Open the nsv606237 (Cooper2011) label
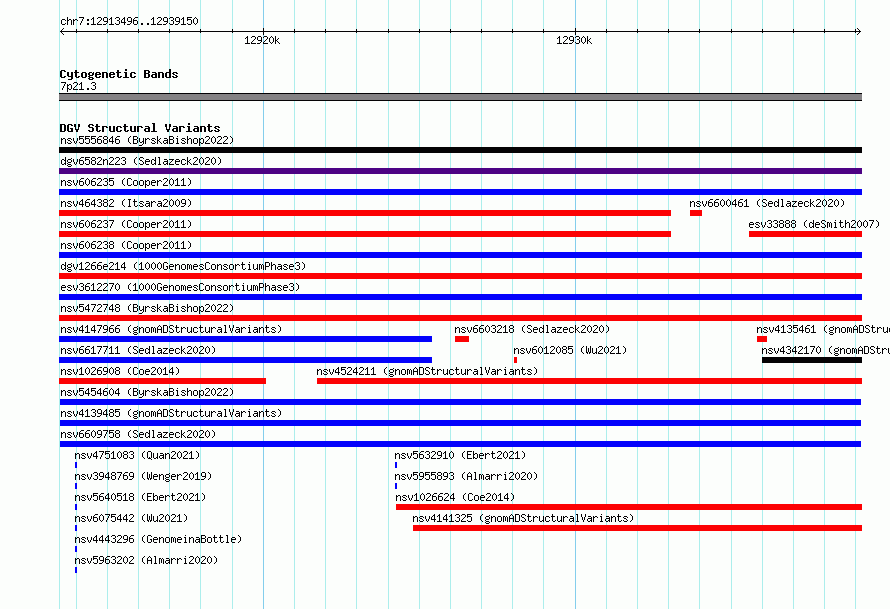Viewport: 890px width, 609px height. coord(126,224)
